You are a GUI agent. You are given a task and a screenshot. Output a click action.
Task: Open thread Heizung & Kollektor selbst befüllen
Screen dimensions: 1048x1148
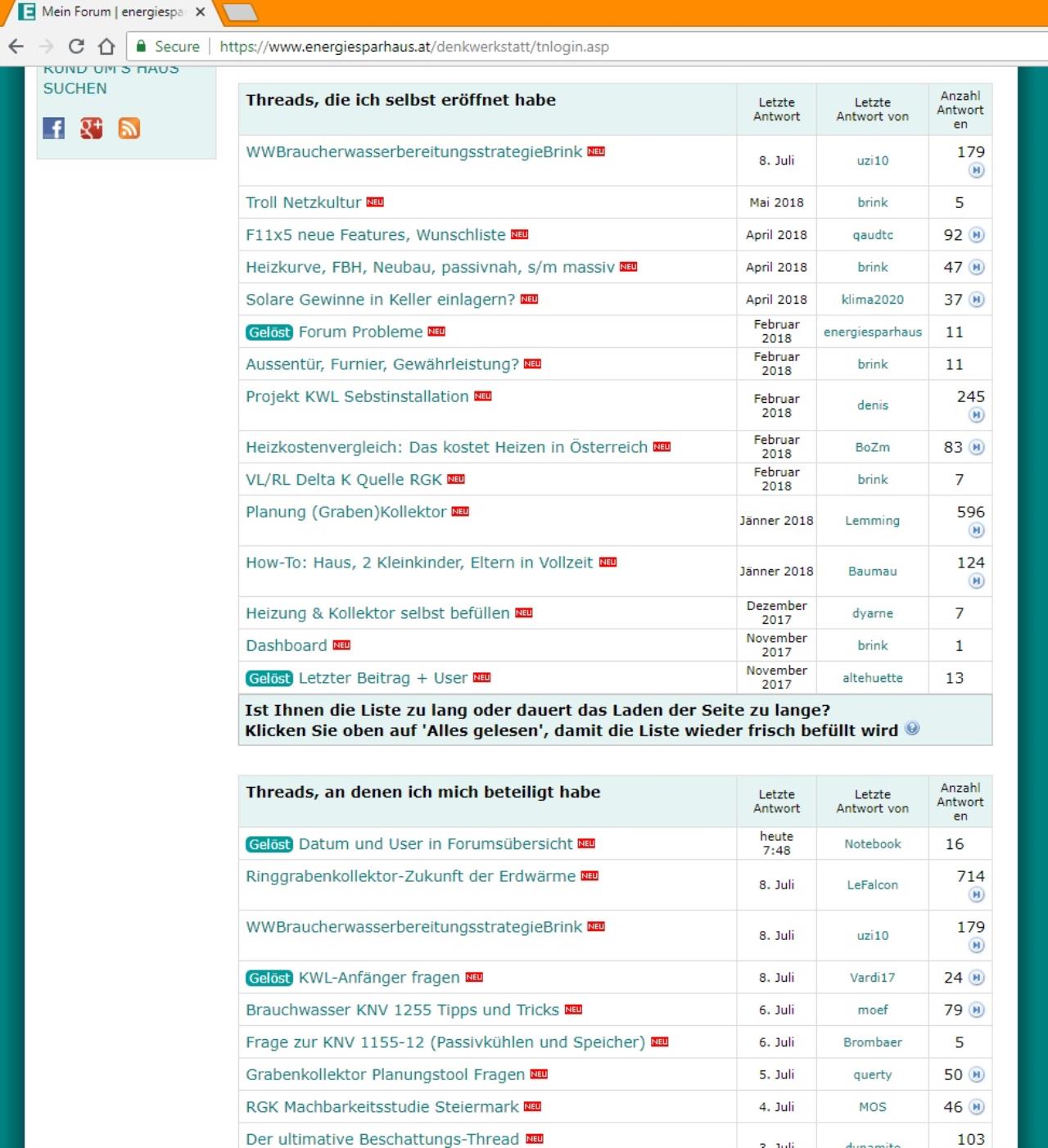[377, 613]
